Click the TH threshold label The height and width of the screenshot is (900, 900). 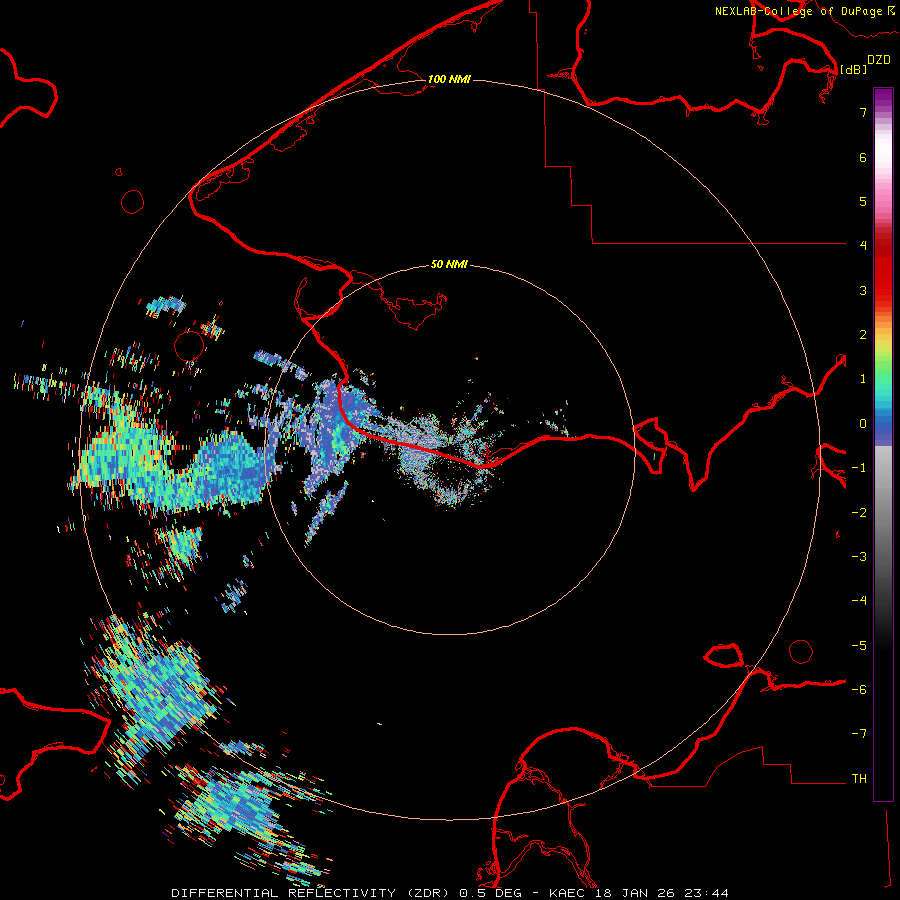(859, 779)
